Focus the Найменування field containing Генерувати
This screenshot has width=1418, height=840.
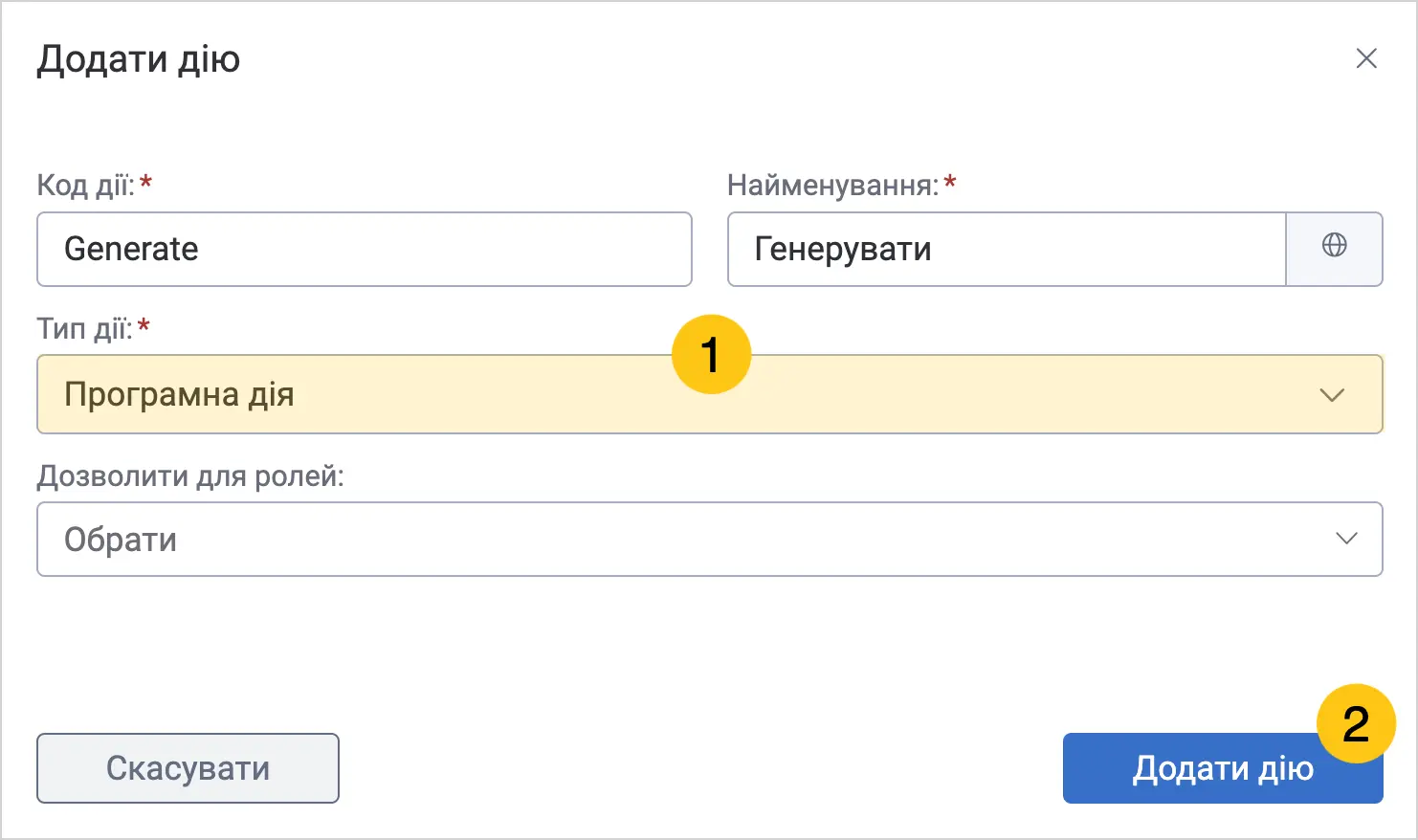(1007, 249)
